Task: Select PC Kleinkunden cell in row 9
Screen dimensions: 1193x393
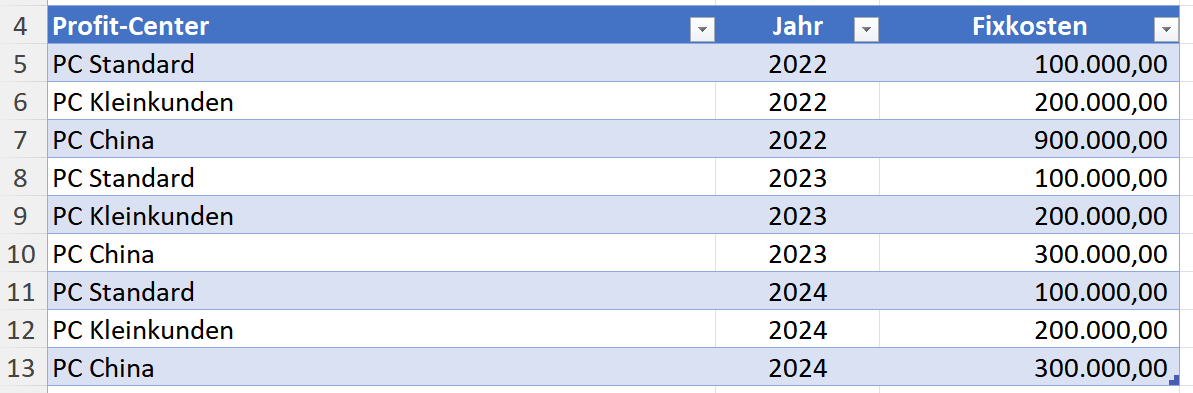Action: point(381,216)
